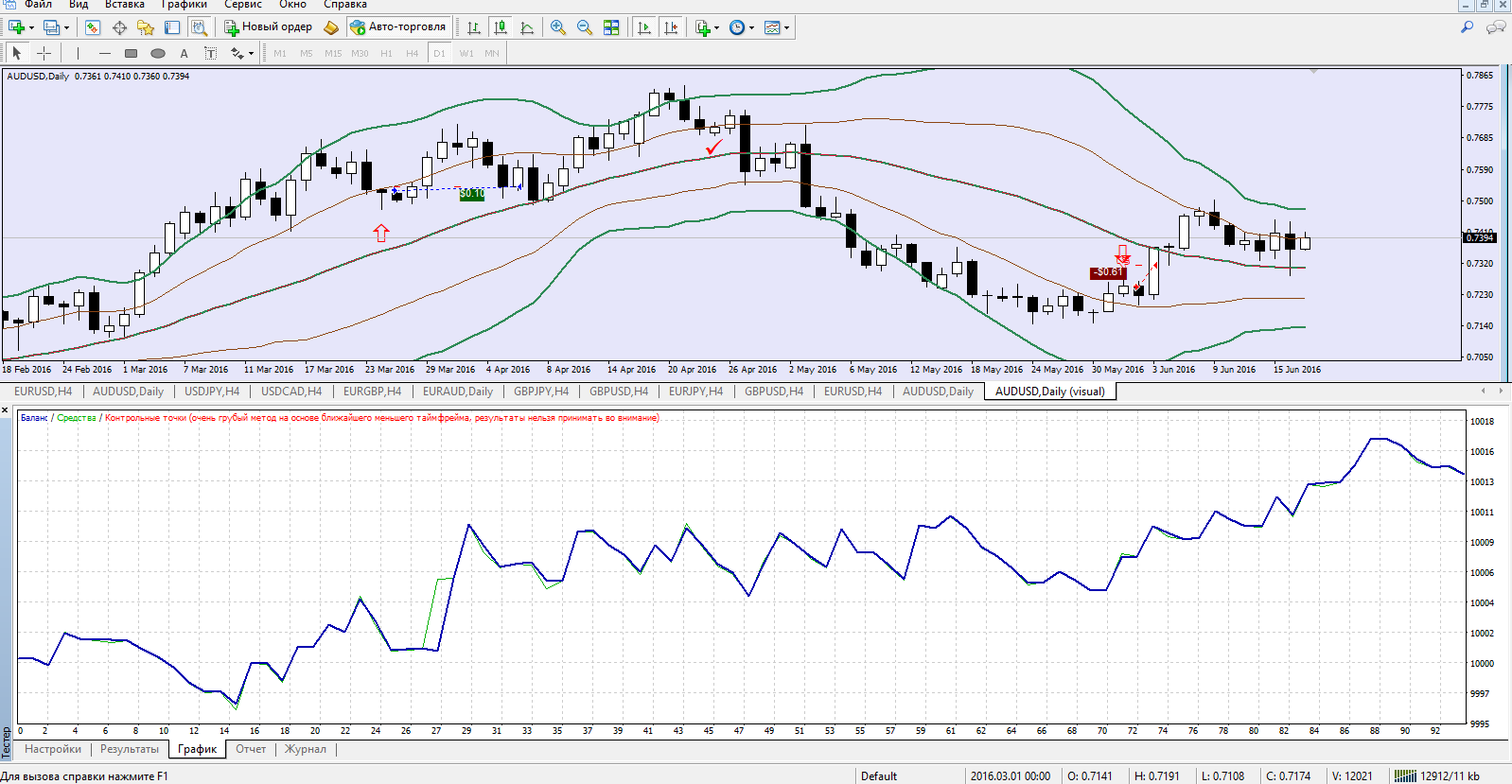This screenshot has width=1512, height=784.
Task: Select the text label tool
Action: [x=185, y=53]
